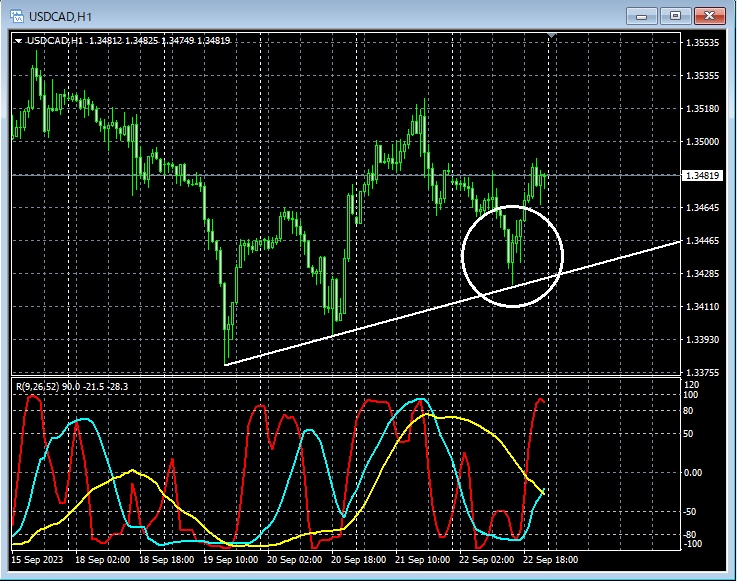Click the 18 Sep 02:00 time label
Screen dimensions: 738x581
[x=103, y=560]
